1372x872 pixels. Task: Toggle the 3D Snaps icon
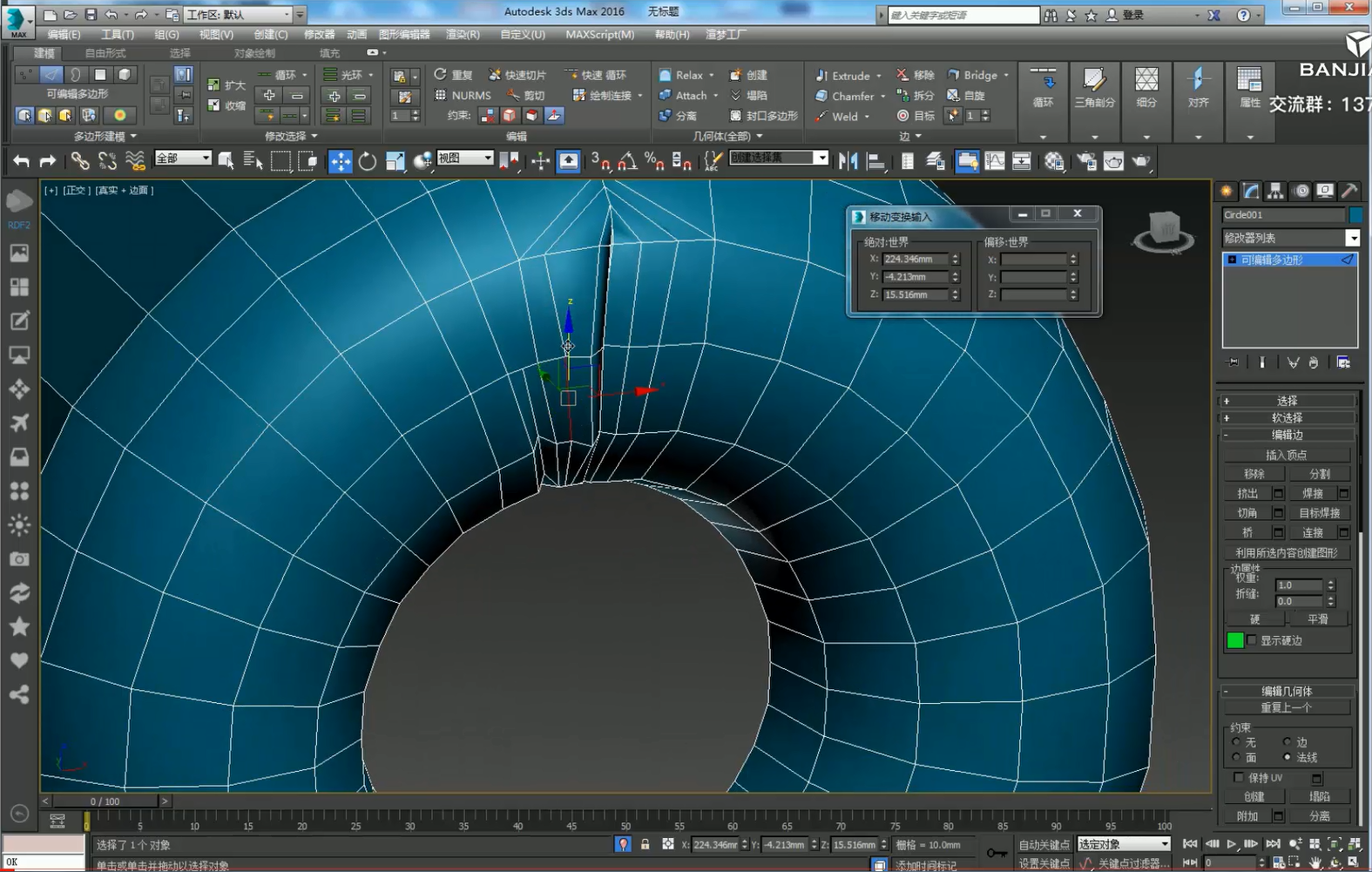pyautogui.click(x=599, y=161)
